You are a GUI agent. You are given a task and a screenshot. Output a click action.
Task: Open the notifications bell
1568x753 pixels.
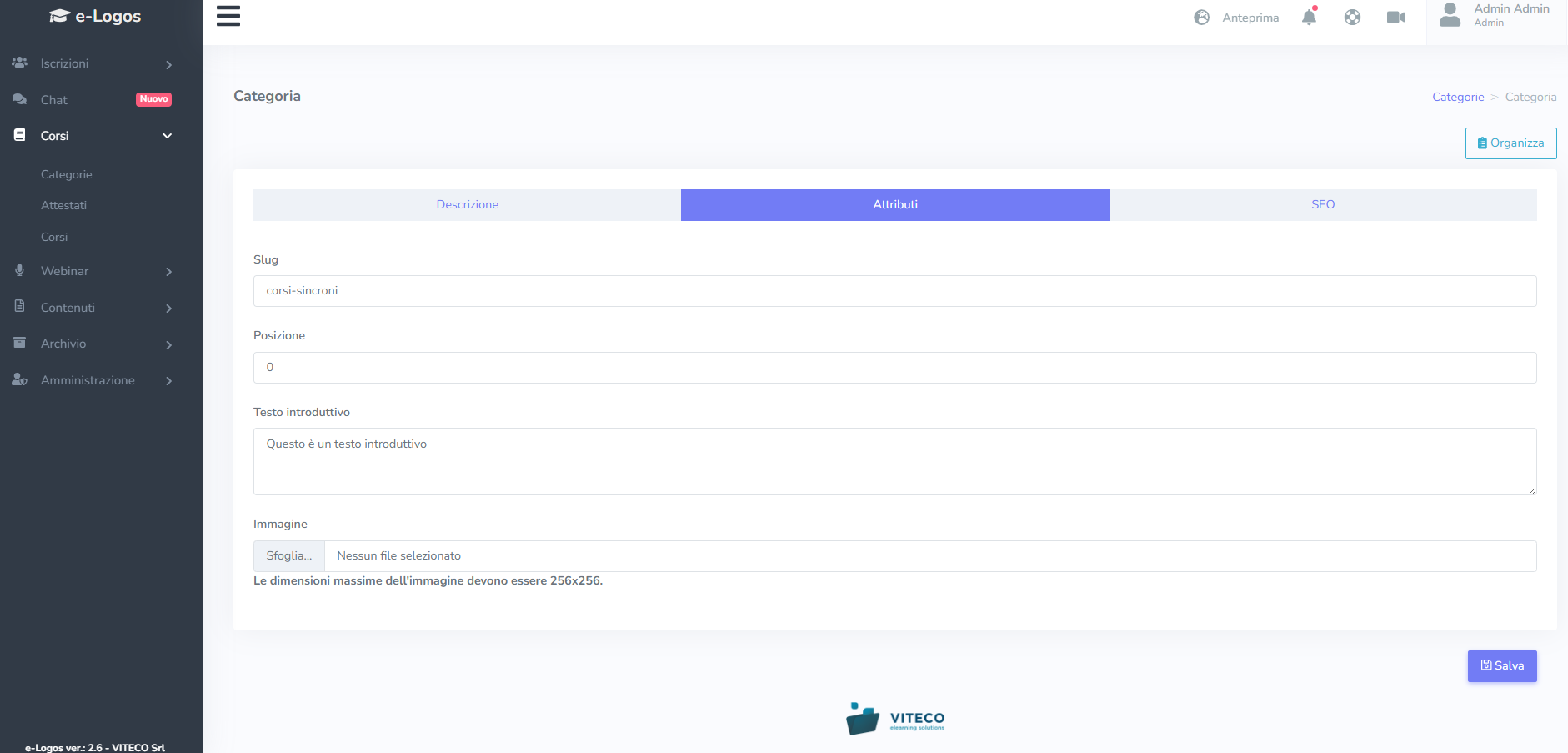(x=1309, y=18)
